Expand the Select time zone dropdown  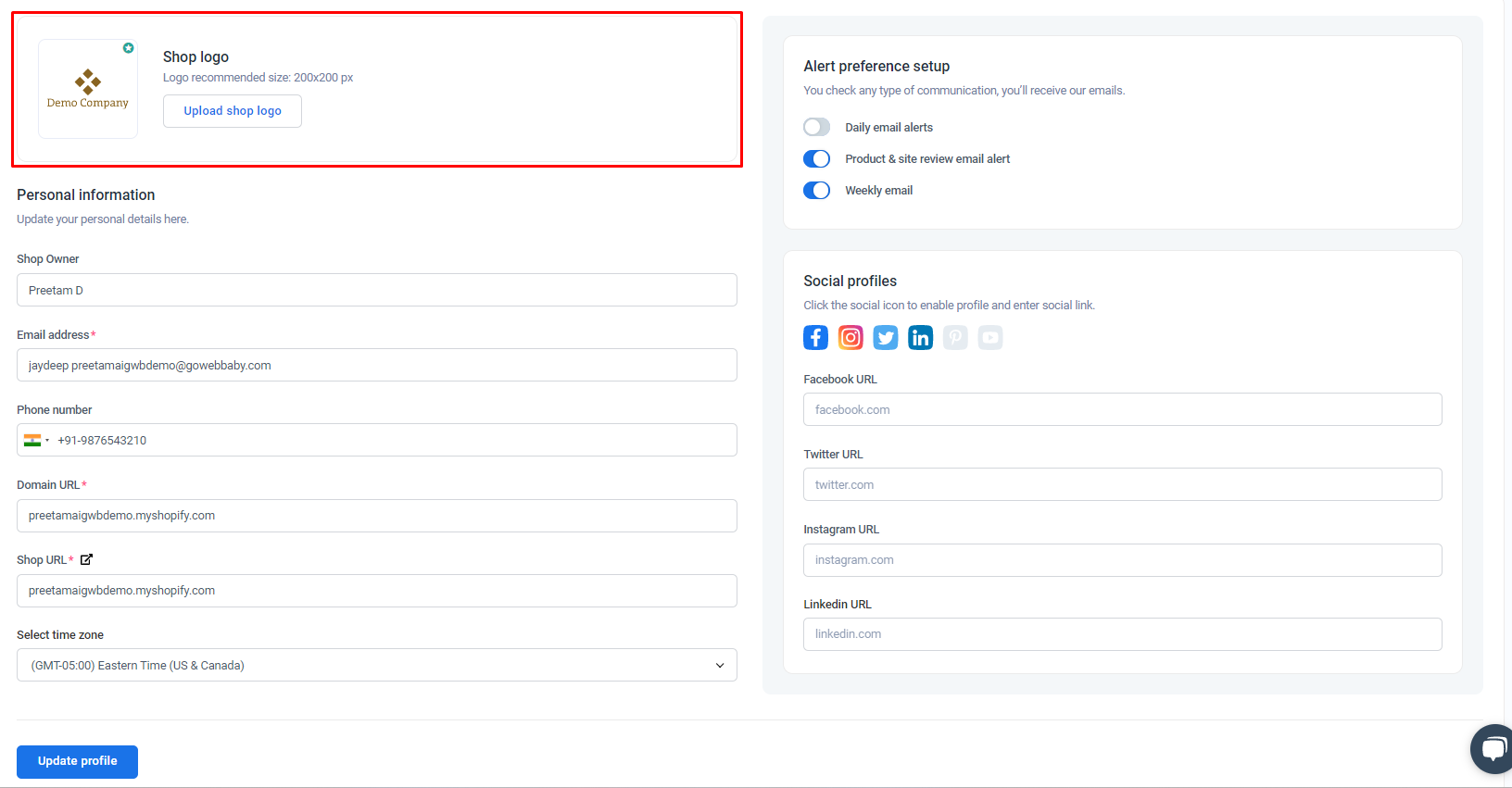[377, 665]
